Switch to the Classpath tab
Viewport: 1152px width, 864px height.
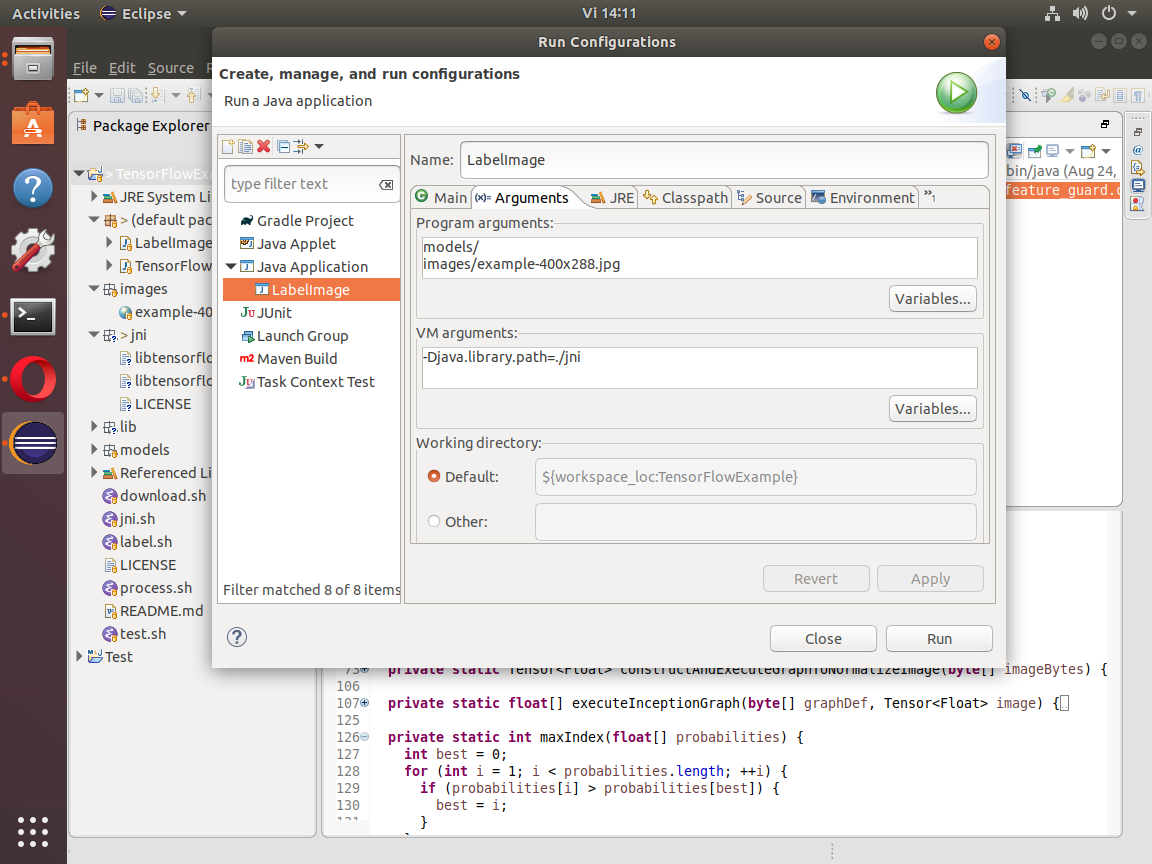point(686,198)
